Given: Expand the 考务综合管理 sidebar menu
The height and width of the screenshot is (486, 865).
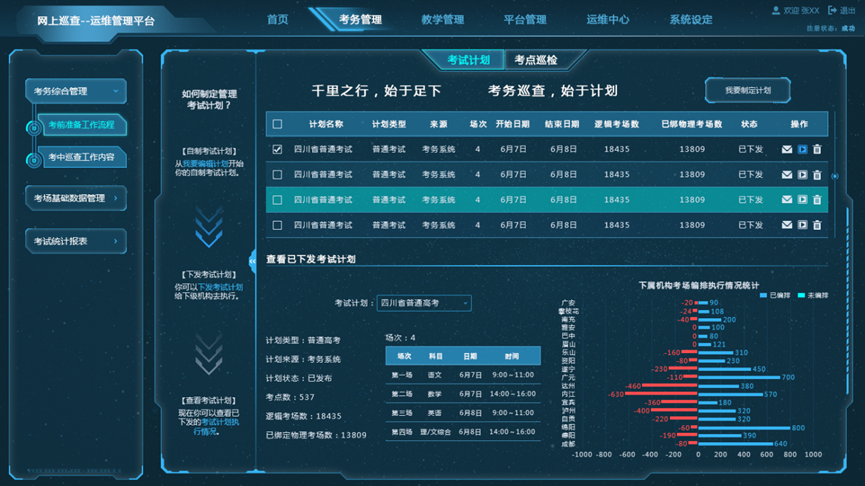Looking at the screenshot, I should (76, 92).
